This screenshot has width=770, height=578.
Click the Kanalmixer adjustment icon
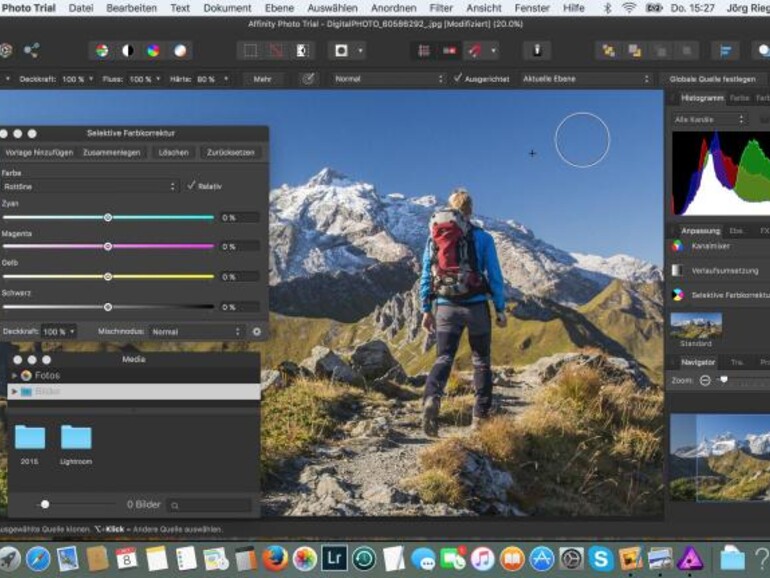(677, 245)
